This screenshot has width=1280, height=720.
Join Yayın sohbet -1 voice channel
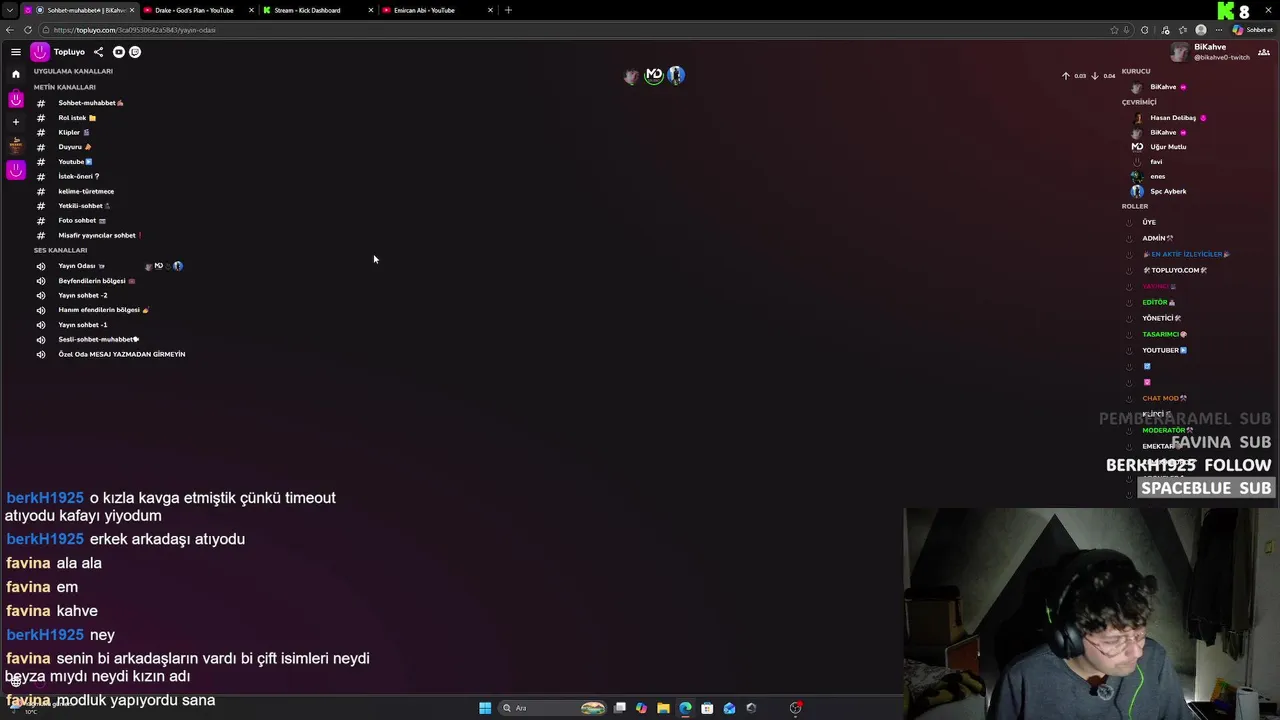(x=83, y=325)
